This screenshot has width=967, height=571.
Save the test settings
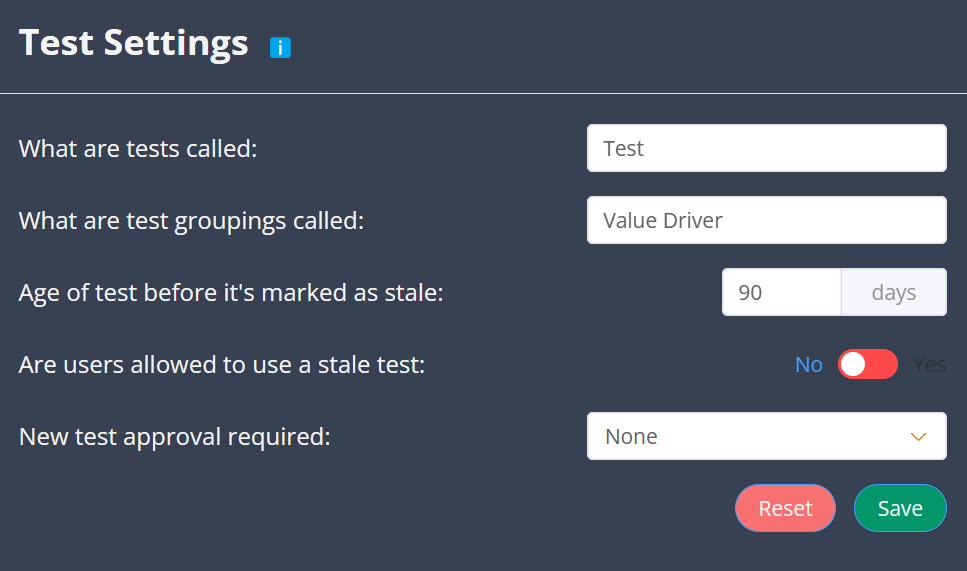pyautogui.click(x=899, y=508)
